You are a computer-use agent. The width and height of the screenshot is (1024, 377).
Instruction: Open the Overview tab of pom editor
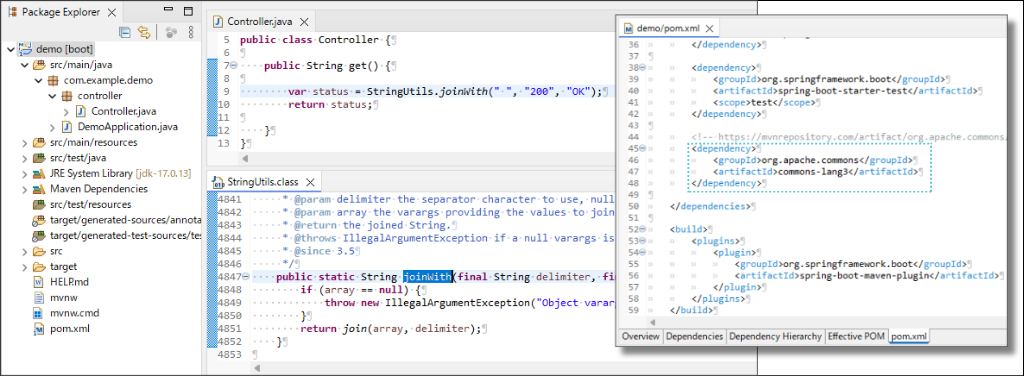pos(640,336)
